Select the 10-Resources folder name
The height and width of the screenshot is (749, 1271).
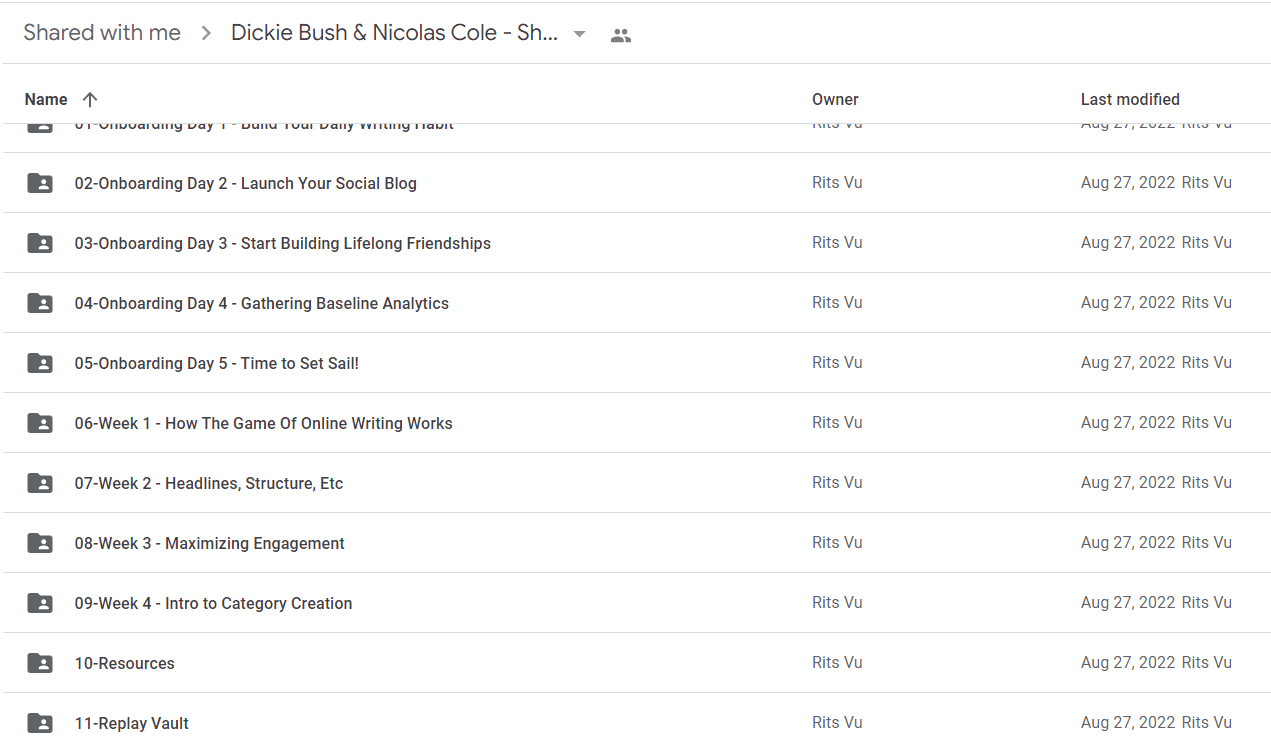click(x=125, y=663)
